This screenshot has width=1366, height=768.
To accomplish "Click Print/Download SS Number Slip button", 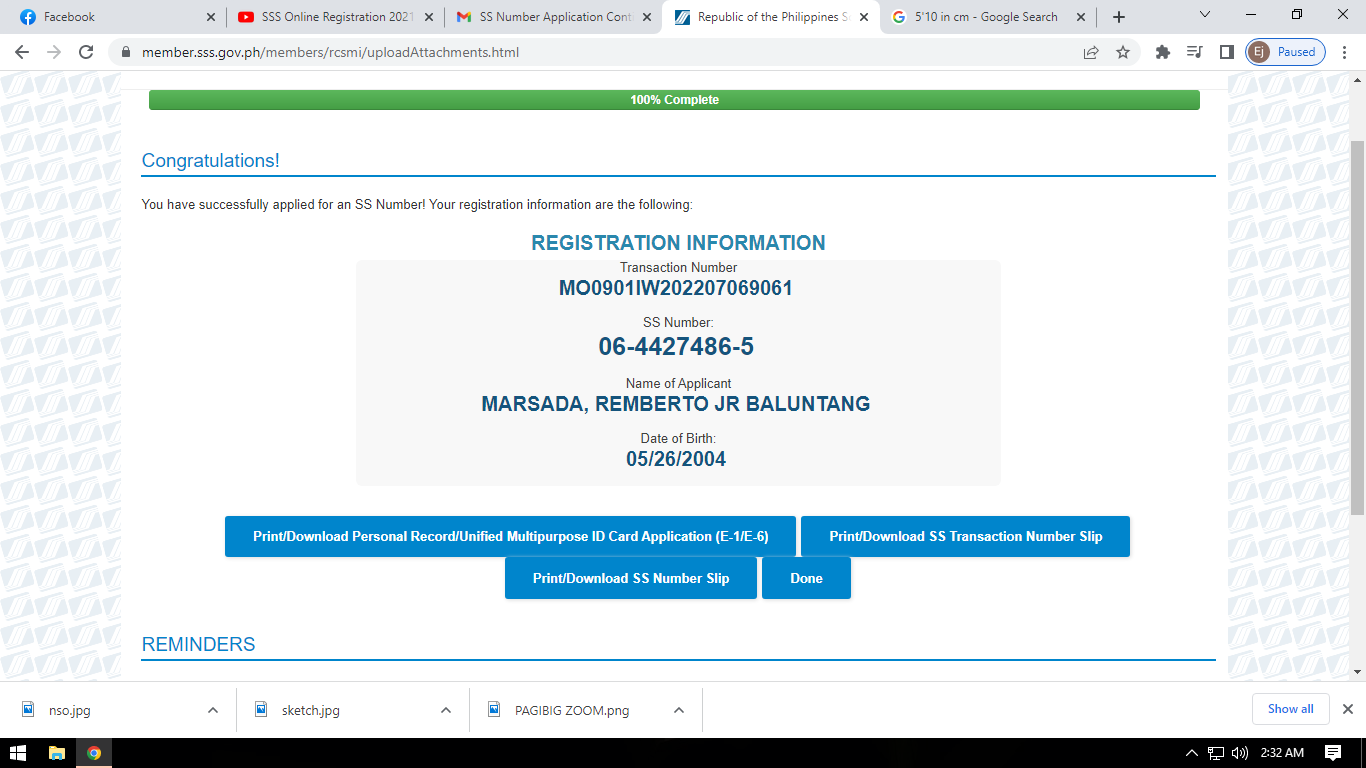I will pos(630,578).
